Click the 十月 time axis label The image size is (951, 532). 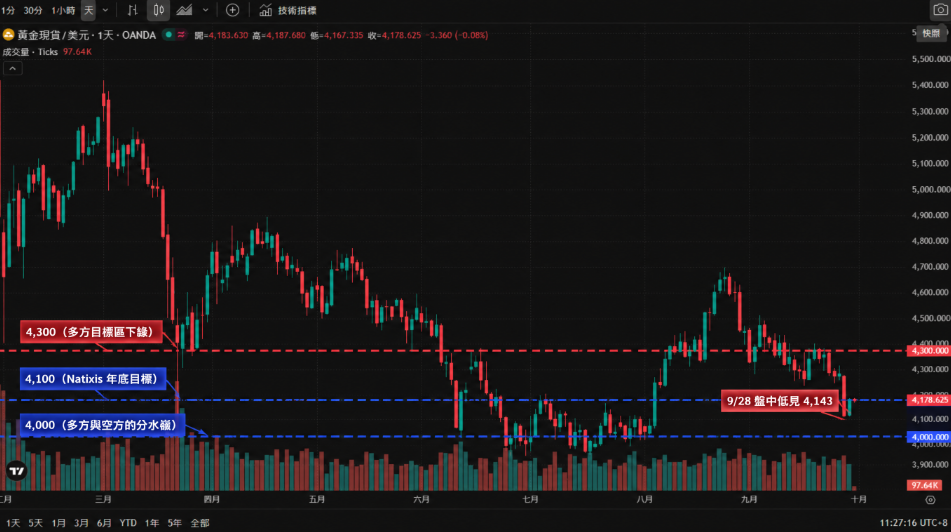pyautogui.click(x=858, y=499)
